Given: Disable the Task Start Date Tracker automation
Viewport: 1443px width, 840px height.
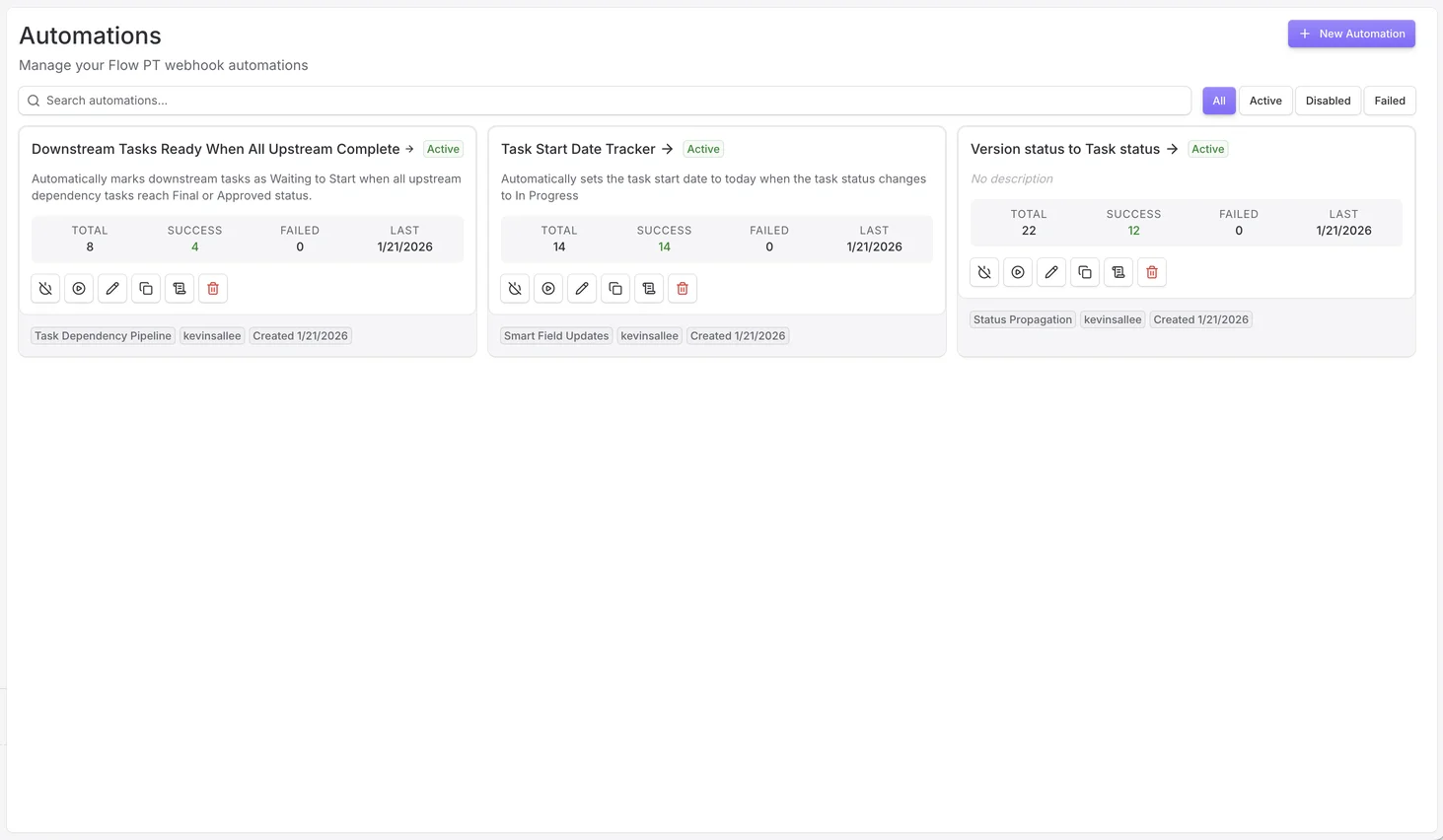Looking at the screenshot, I should click(x=515, y=288).
